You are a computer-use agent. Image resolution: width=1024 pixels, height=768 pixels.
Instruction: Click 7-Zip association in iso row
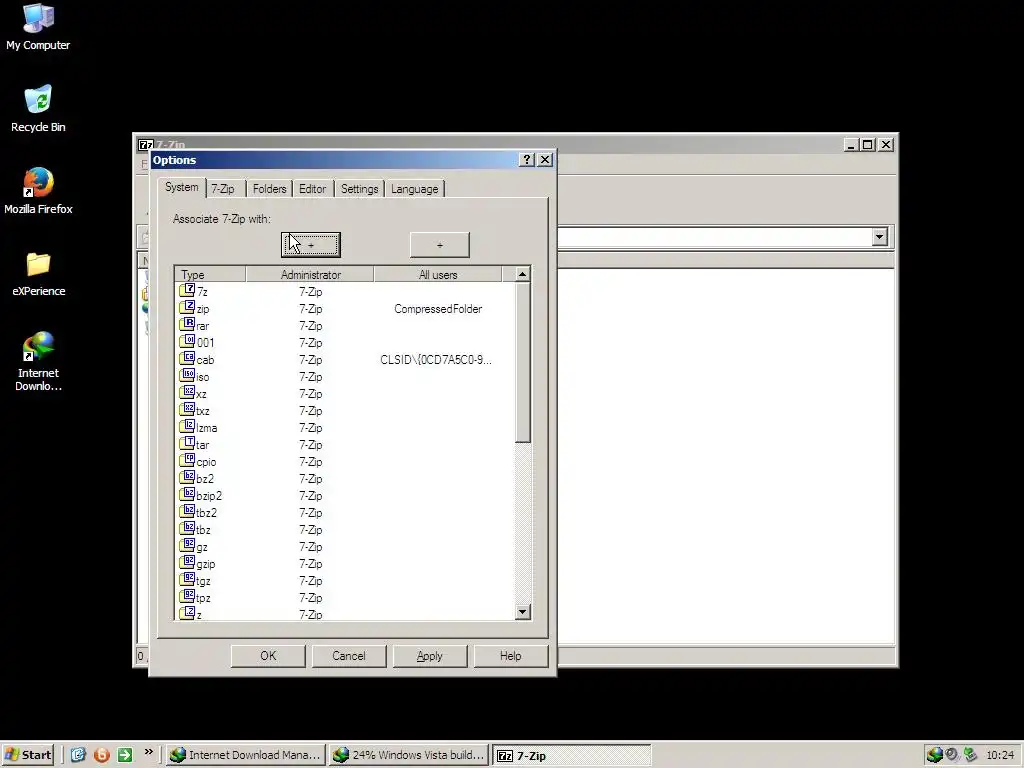tap(310, 377)
